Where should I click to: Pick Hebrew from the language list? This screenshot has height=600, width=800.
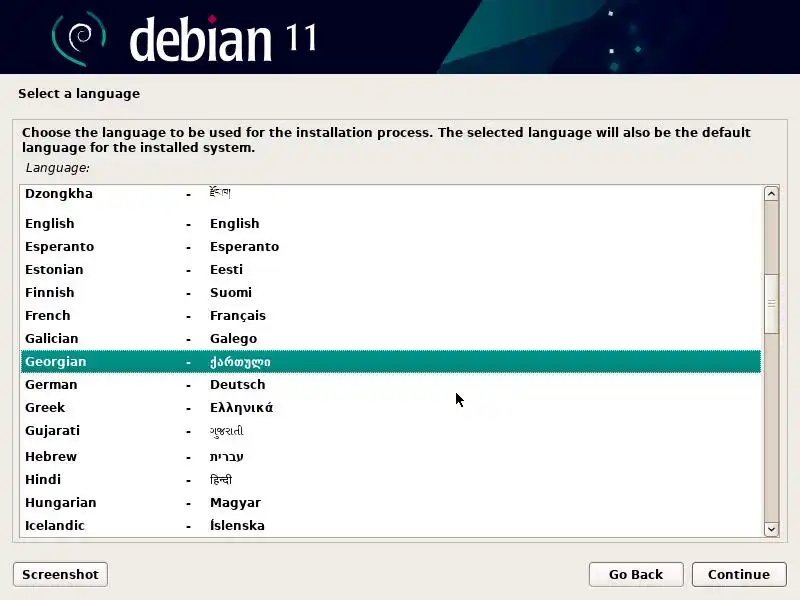[x=391, y=456]
